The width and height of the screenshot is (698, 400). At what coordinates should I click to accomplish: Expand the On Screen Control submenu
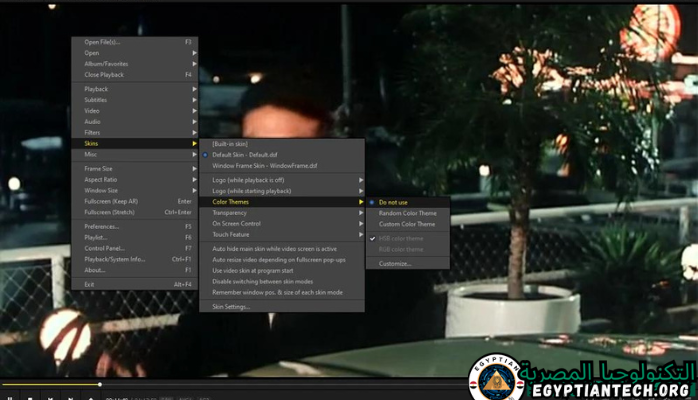tap(236, 223)
